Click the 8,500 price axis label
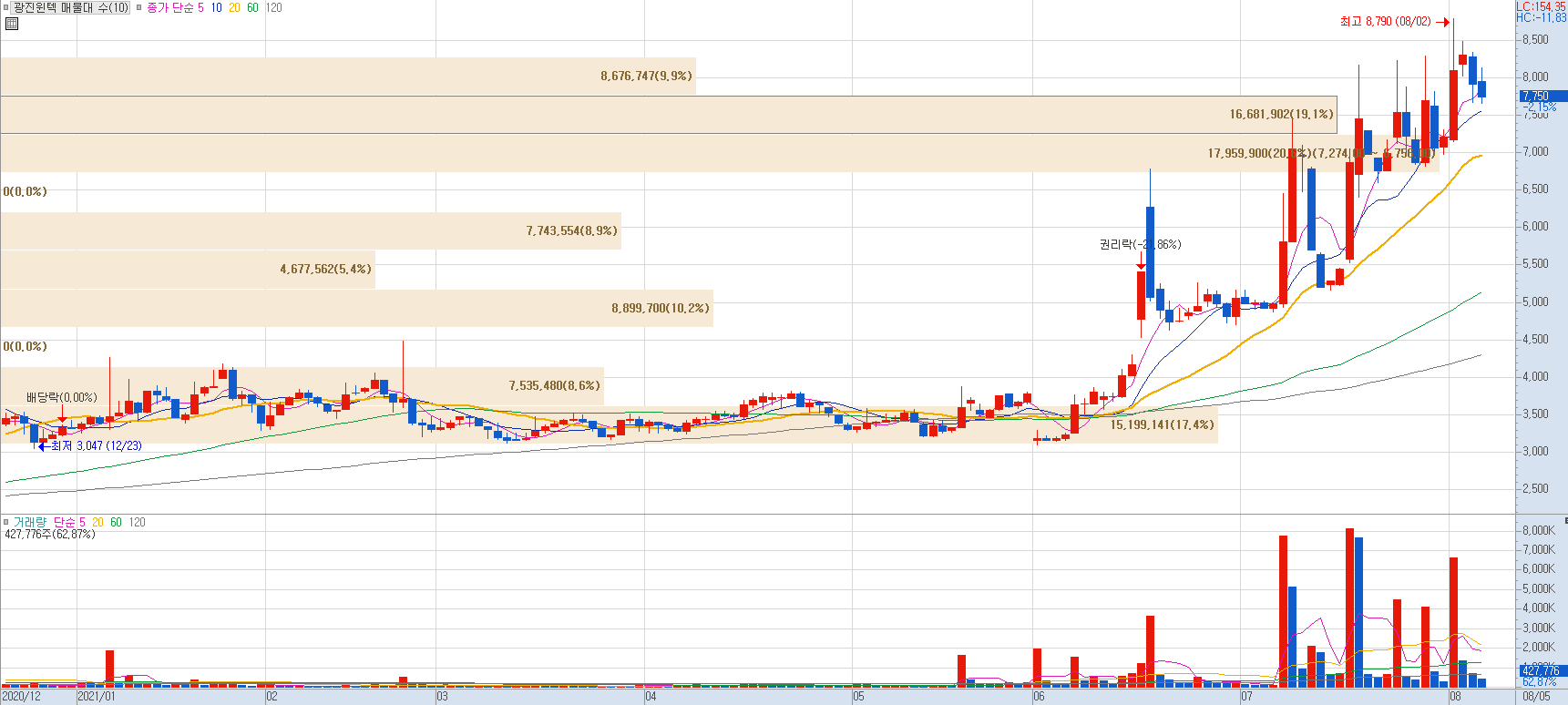The width and height of the screenshot is (1568, 705). tap(1535, 39)
